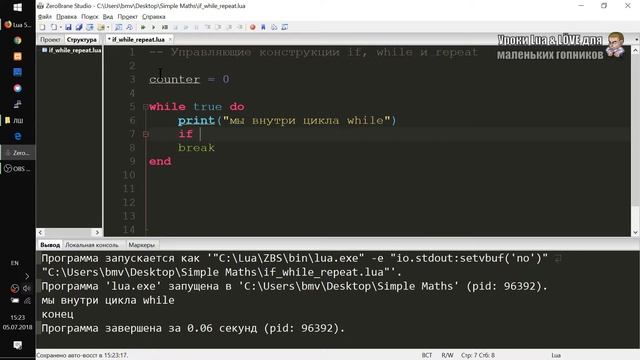The image size is (640, 360).
Task: Click the choose project directory folder icon
Action: (100, 27)
